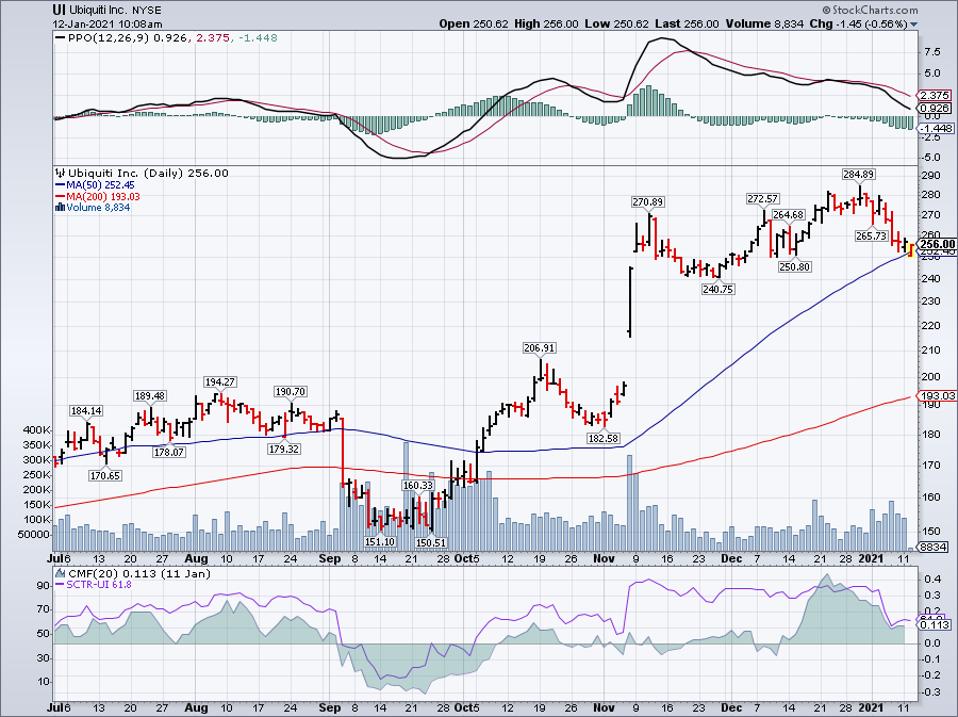958x717 pixels.
Task: Click the 184.14 price annotation
Action: click(86, 411)
